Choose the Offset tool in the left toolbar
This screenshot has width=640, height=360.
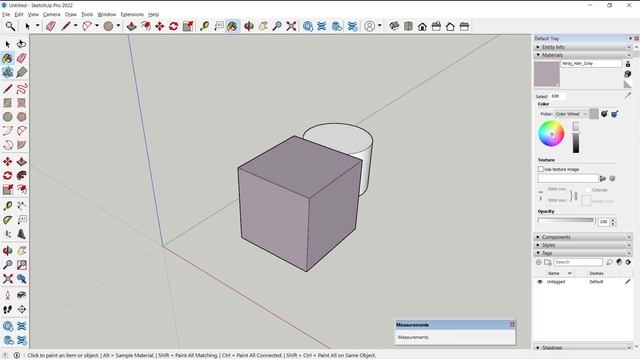[22, 189]
